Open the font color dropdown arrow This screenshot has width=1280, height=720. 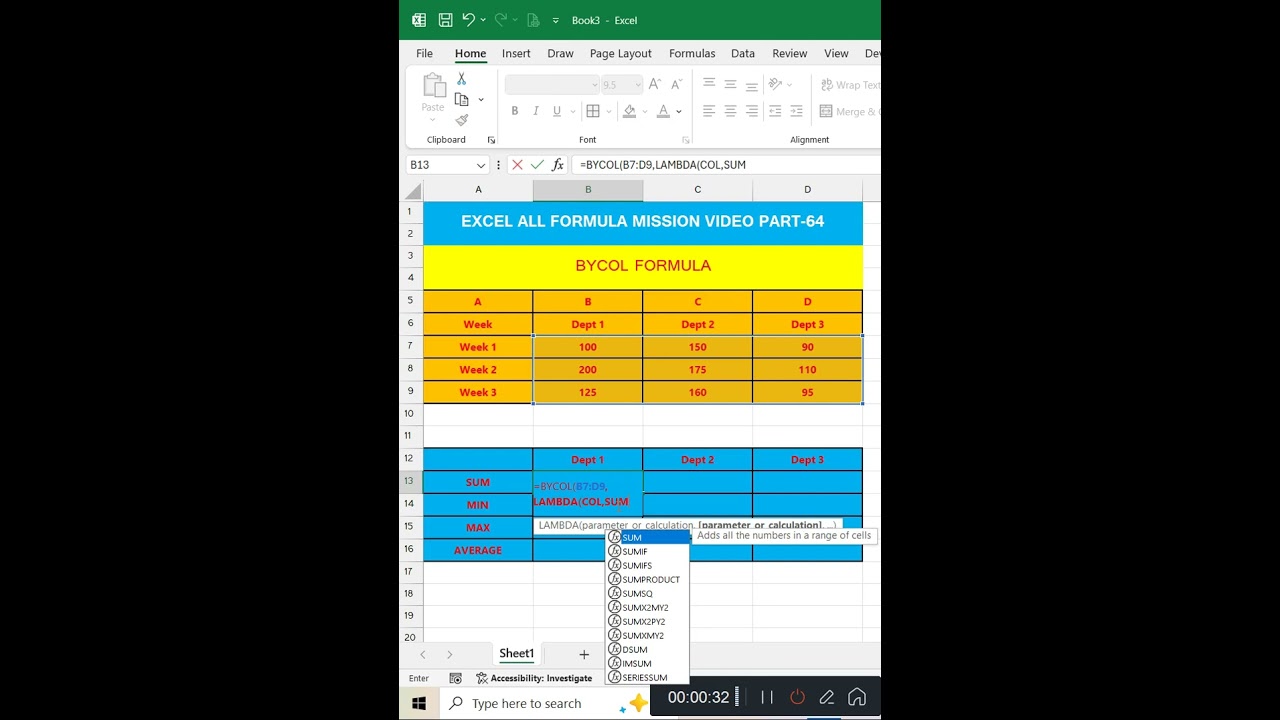679,111
